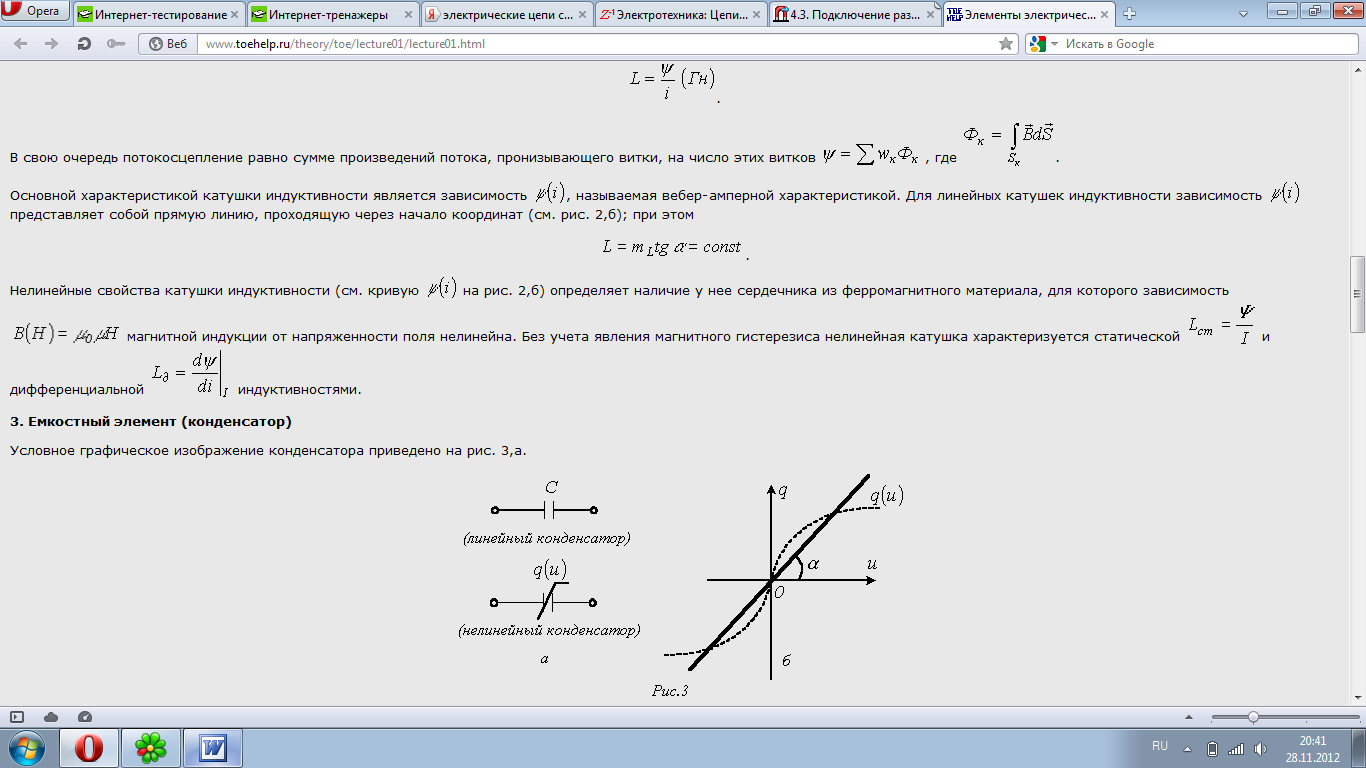Go back to previous page
Image resolution: width=1366 pixels, height=768 pixels.
[x=21, y=44]
